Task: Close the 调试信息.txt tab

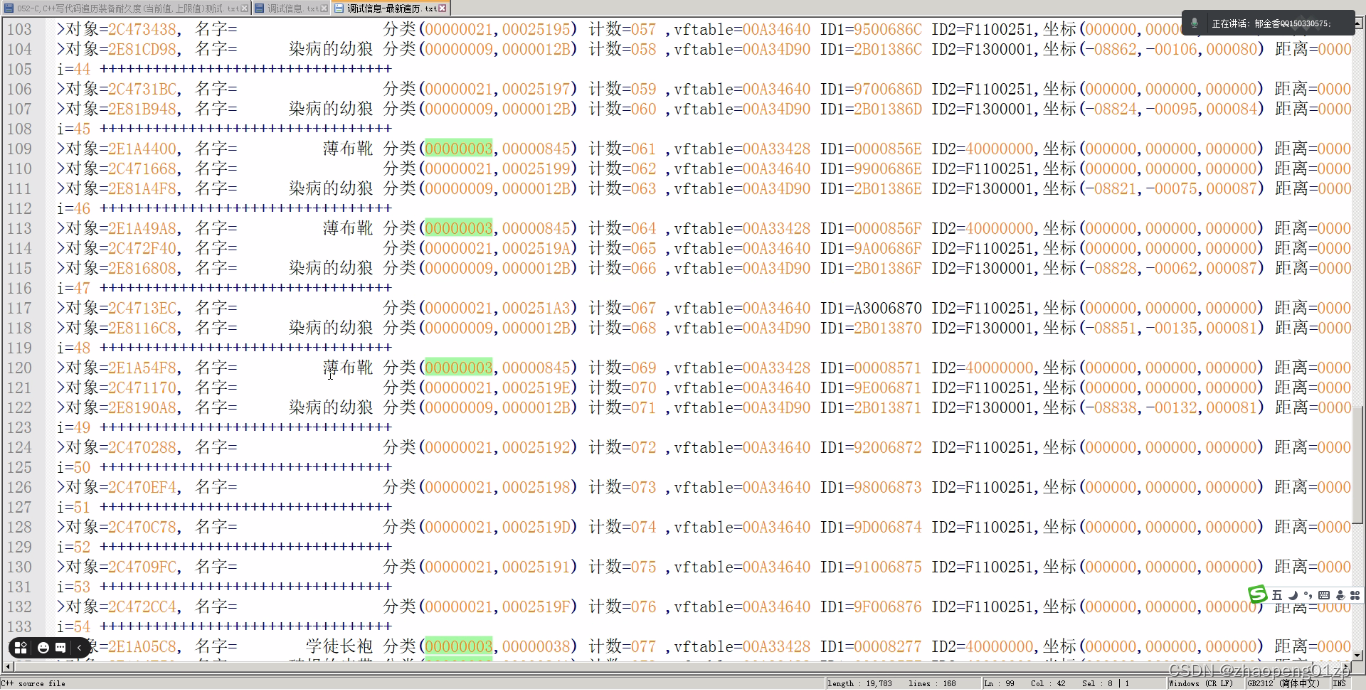Action: click(x=326, y=8)
